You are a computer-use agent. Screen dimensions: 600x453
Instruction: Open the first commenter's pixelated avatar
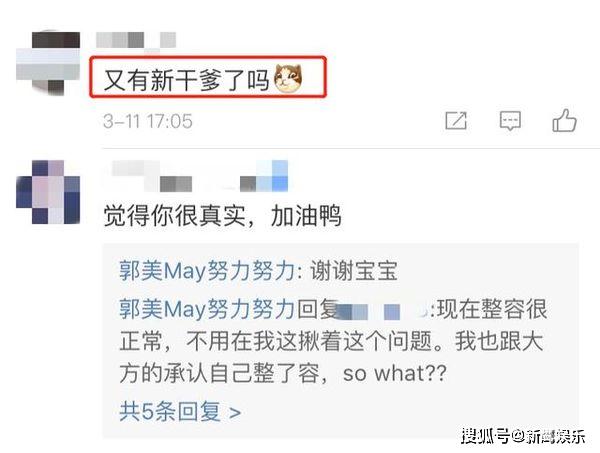point(48,63)
